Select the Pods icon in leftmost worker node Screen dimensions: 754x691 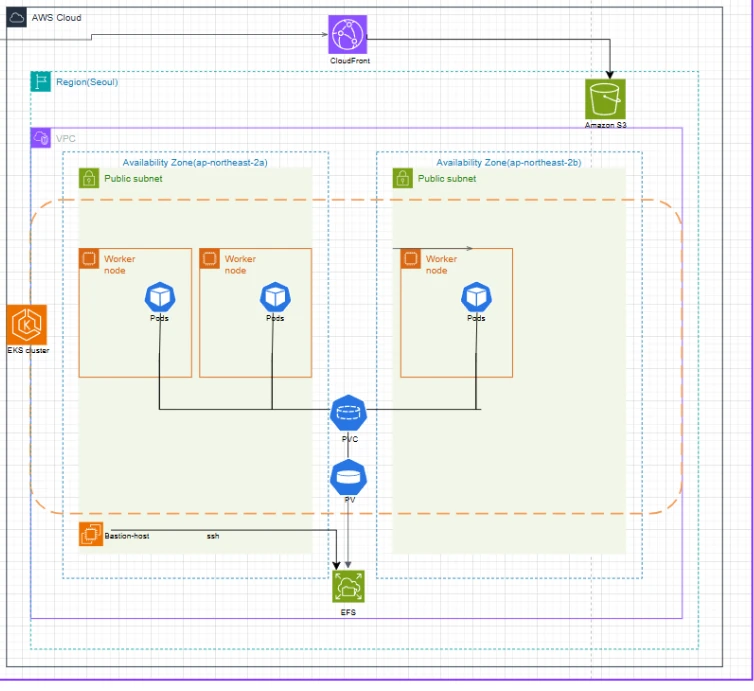click(x=160, y=296)
